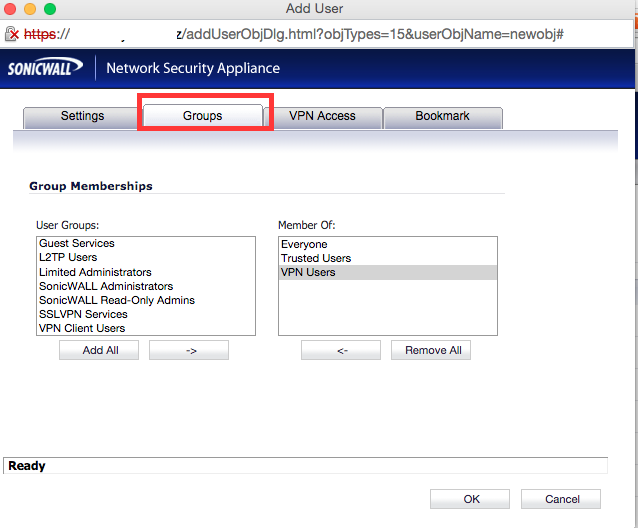The width and height of the screenshot is (638, 528).
Task: Select L2TP Users in User Groups
Action: 146,257
